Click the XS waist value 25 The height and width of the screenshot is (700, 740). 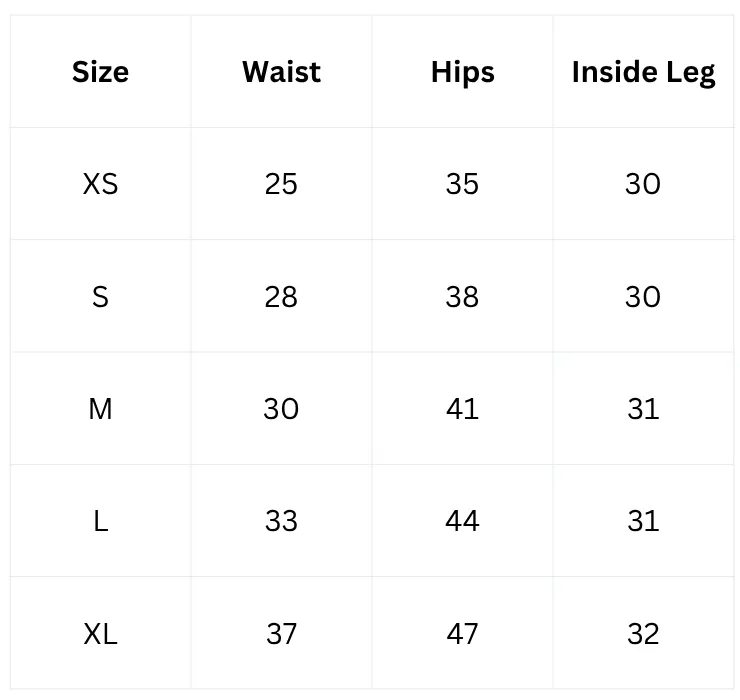point(281,184)
